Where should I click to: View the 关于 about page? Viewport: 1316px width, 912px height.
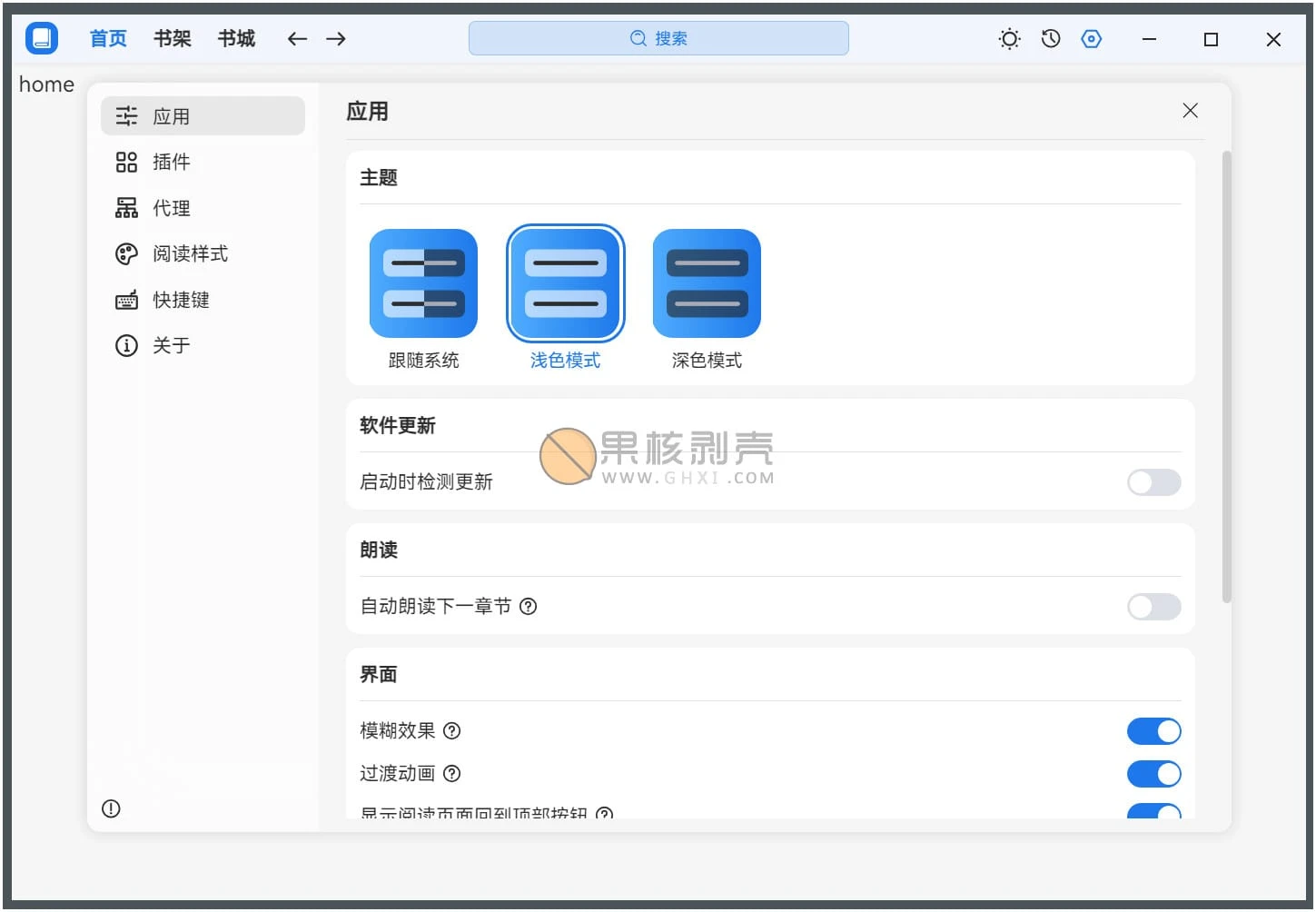click(x=172, y=345)
